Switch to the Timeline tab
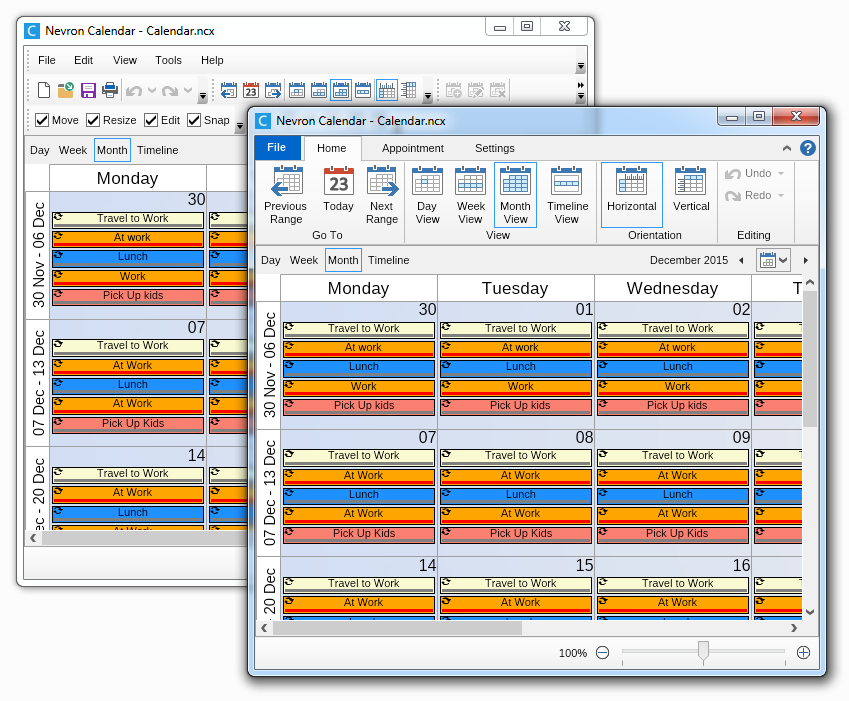 388,259
